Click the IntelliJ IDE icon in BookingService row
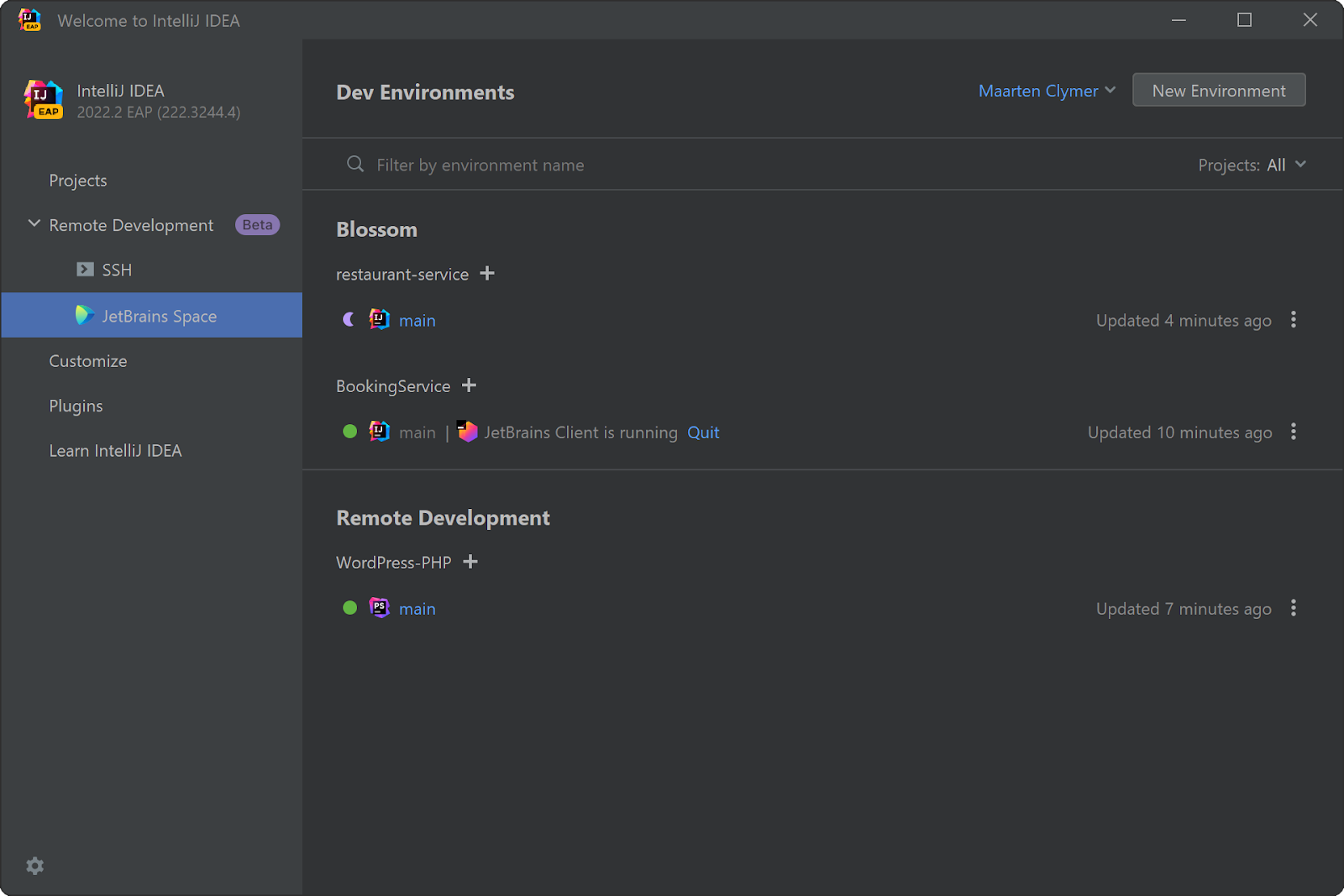The height and width of the screenshot is (896, 1344). pyautogui.click(x=380, y=432)
